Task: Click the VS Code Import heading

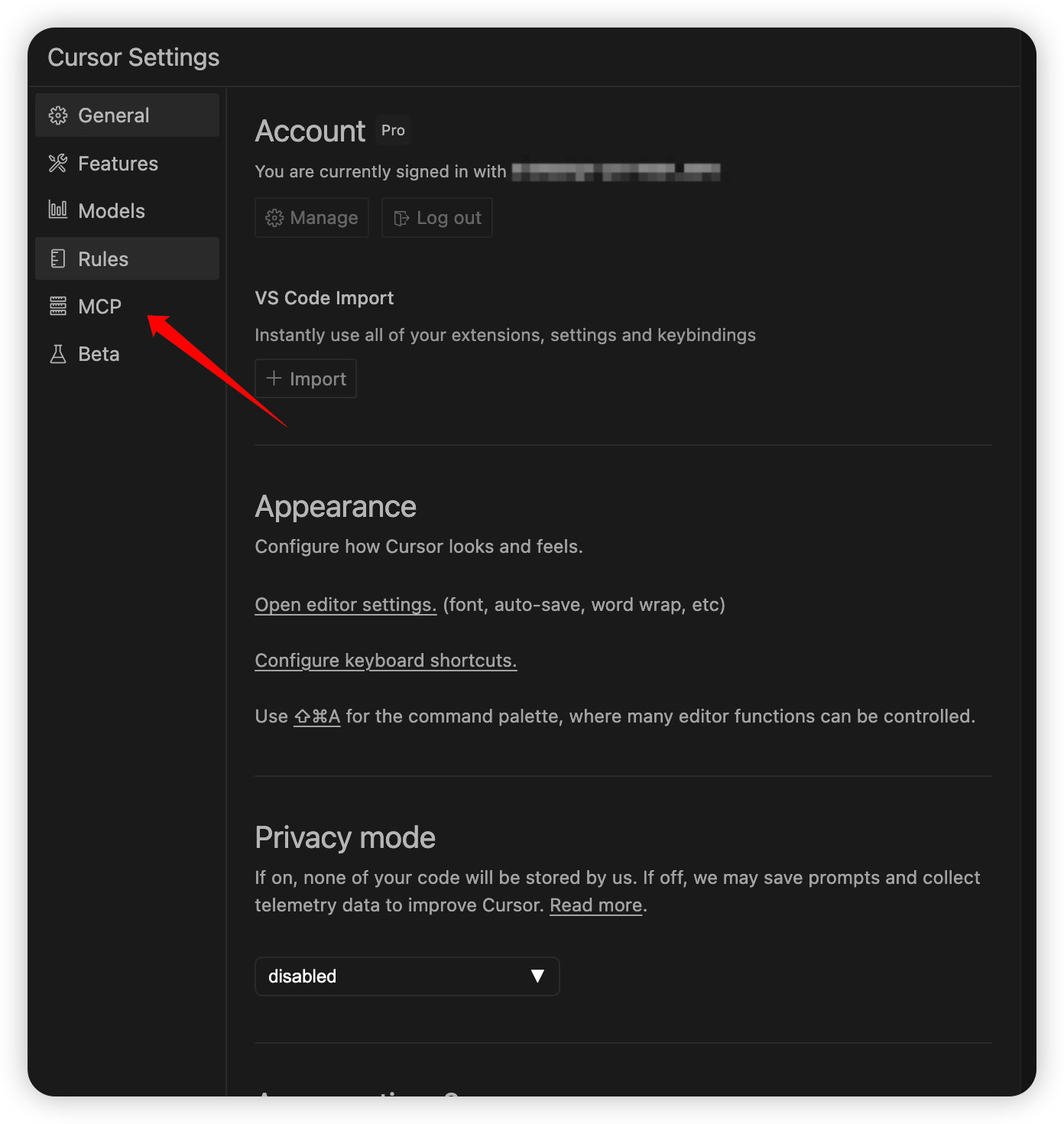Action: (x=324, y=298)
